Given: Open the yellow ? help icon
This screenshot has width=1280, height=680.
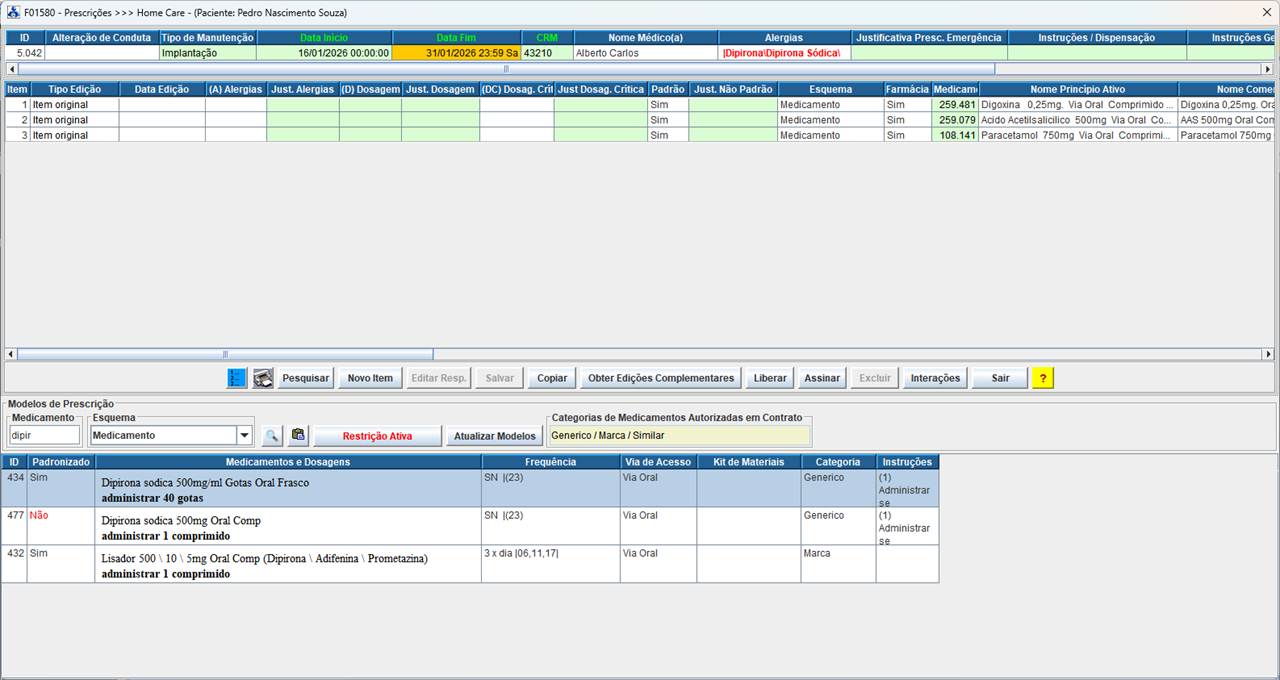Looking at the screenshot, I should point(1043,378).
